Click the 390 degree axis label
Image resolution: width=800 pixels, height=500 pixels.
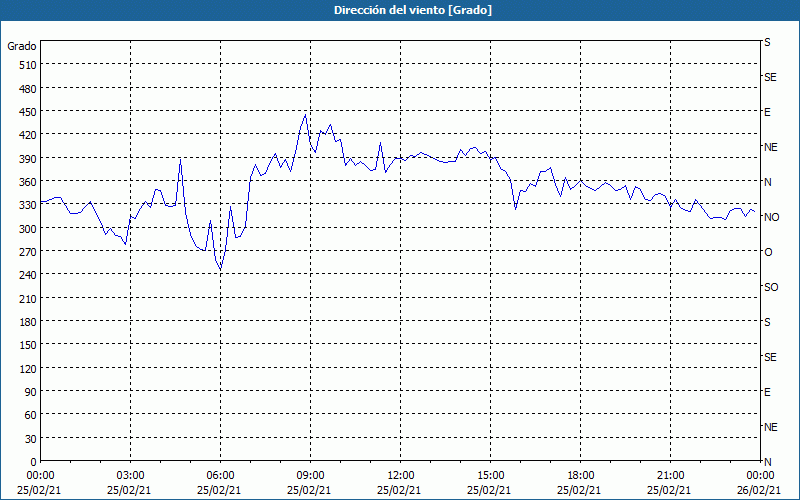click(x=28, y=159)
